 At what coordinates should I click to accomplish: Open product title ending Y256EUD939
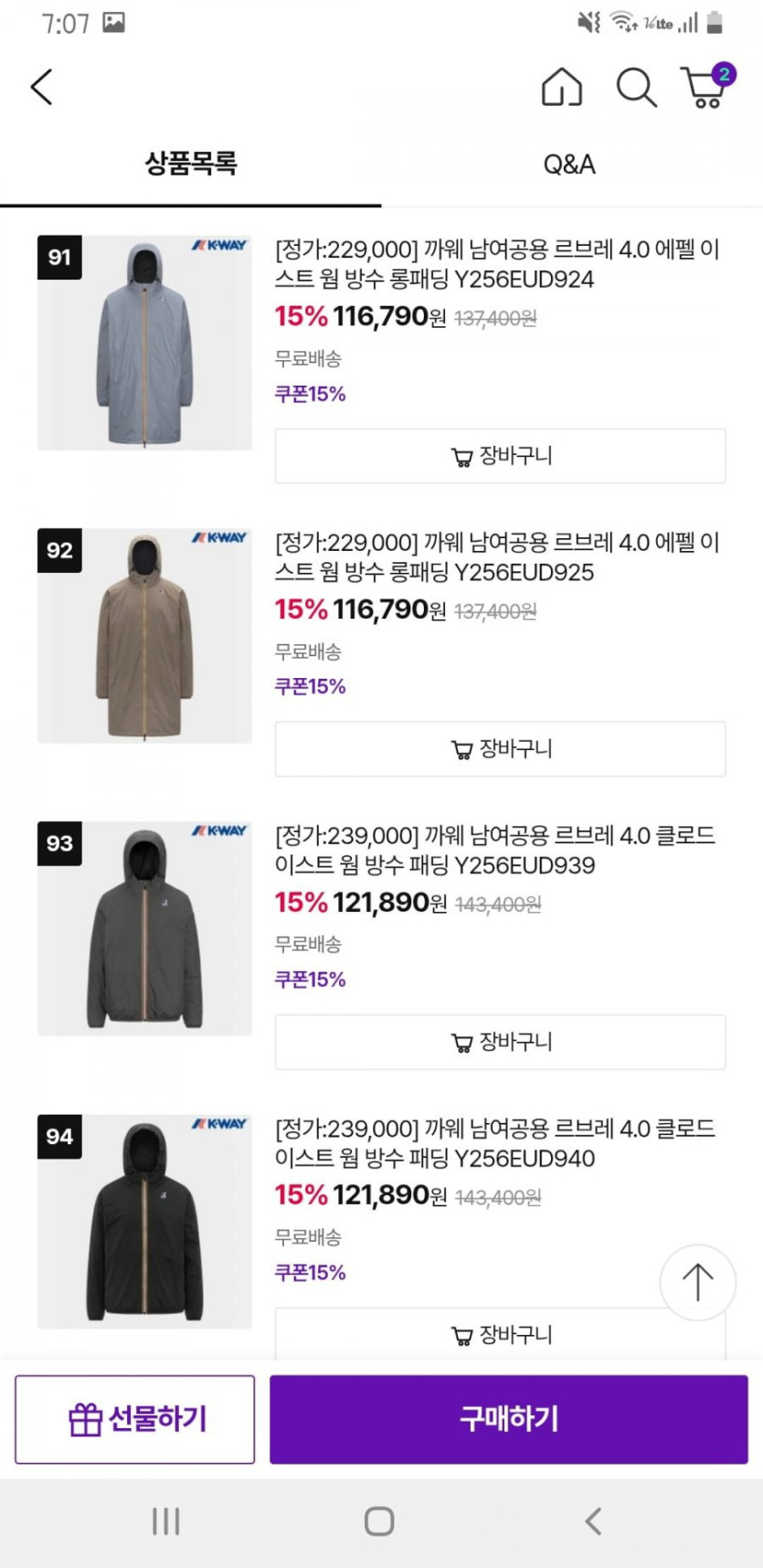494,851
